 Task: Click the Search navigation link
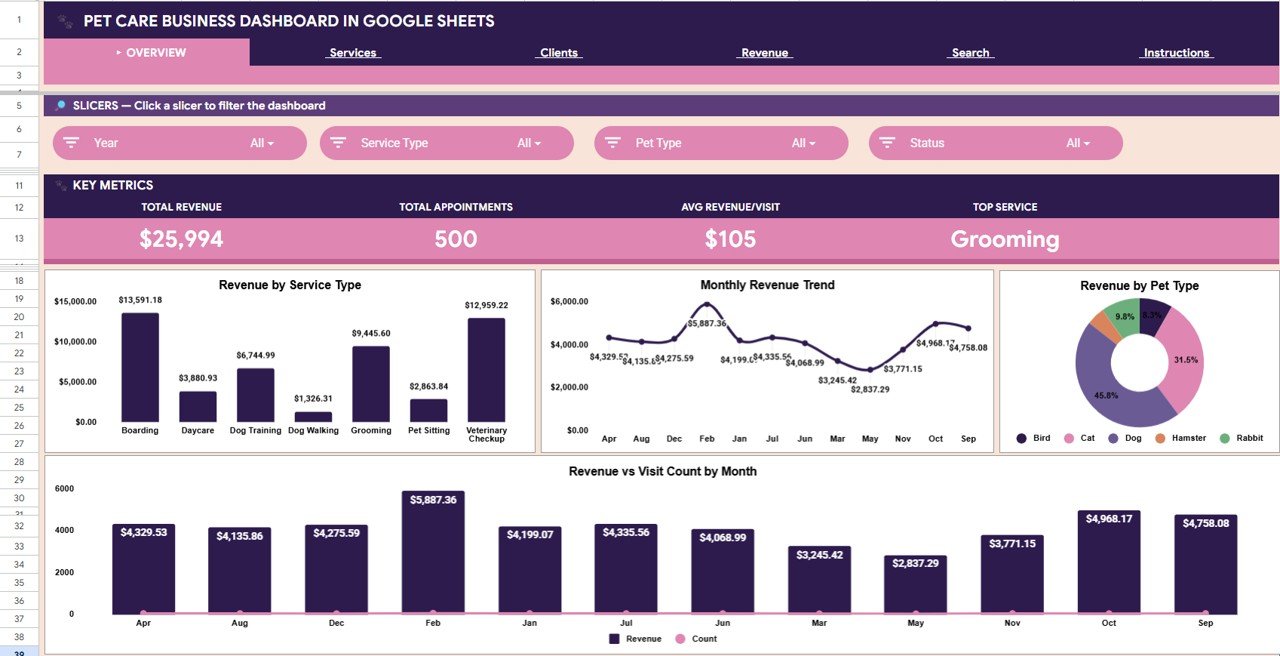[x=968, y=52]
